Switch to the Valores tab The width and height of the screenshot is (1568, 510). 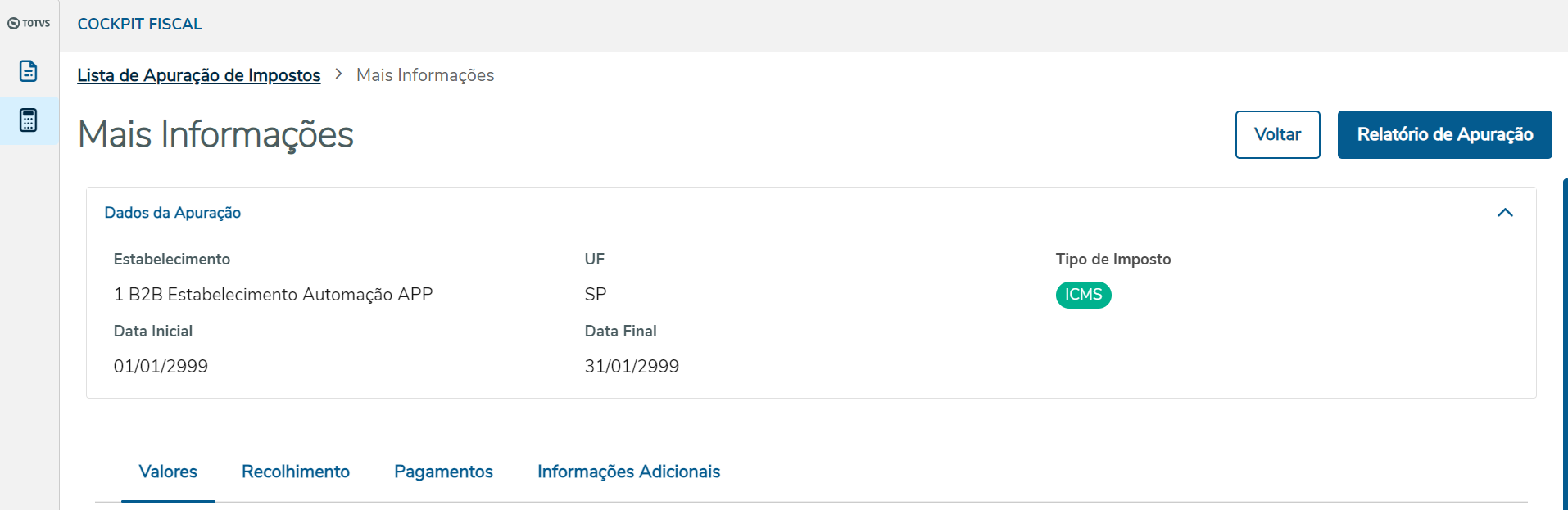pyautogui.click(x=168, y=472)
